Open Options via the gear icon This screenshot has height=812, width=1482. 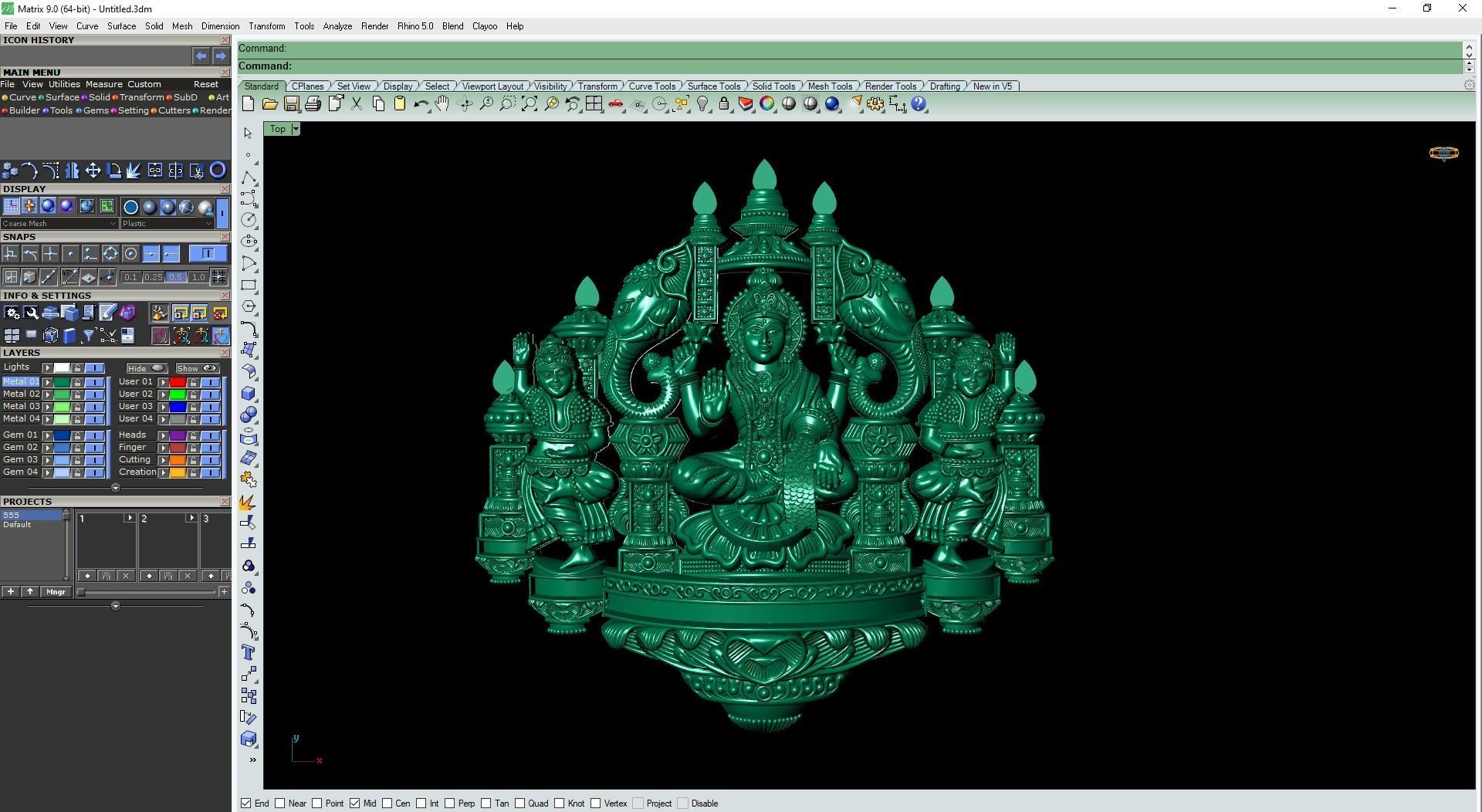[875, 104]
